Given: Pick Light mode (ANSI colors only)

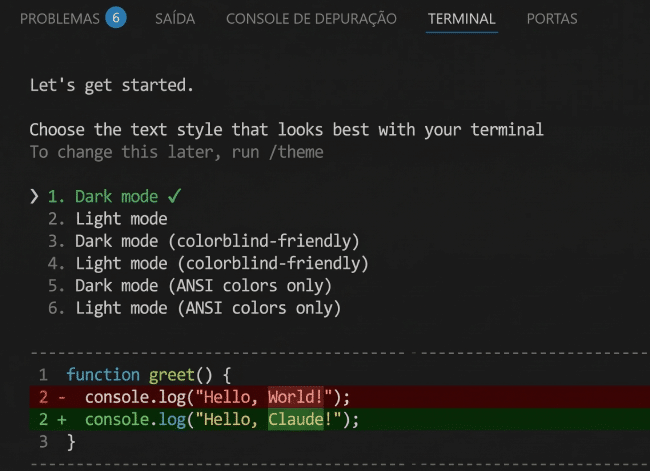Looking at the screenshot, I should point(194,308).
